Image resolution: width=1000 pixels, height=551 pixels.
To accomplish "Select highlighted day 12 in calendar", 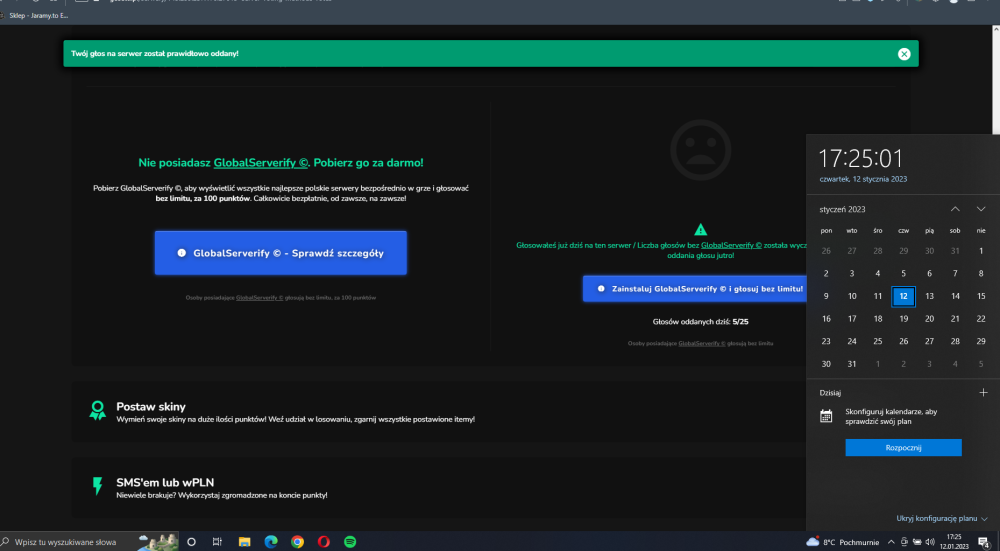I will (904, 296).
